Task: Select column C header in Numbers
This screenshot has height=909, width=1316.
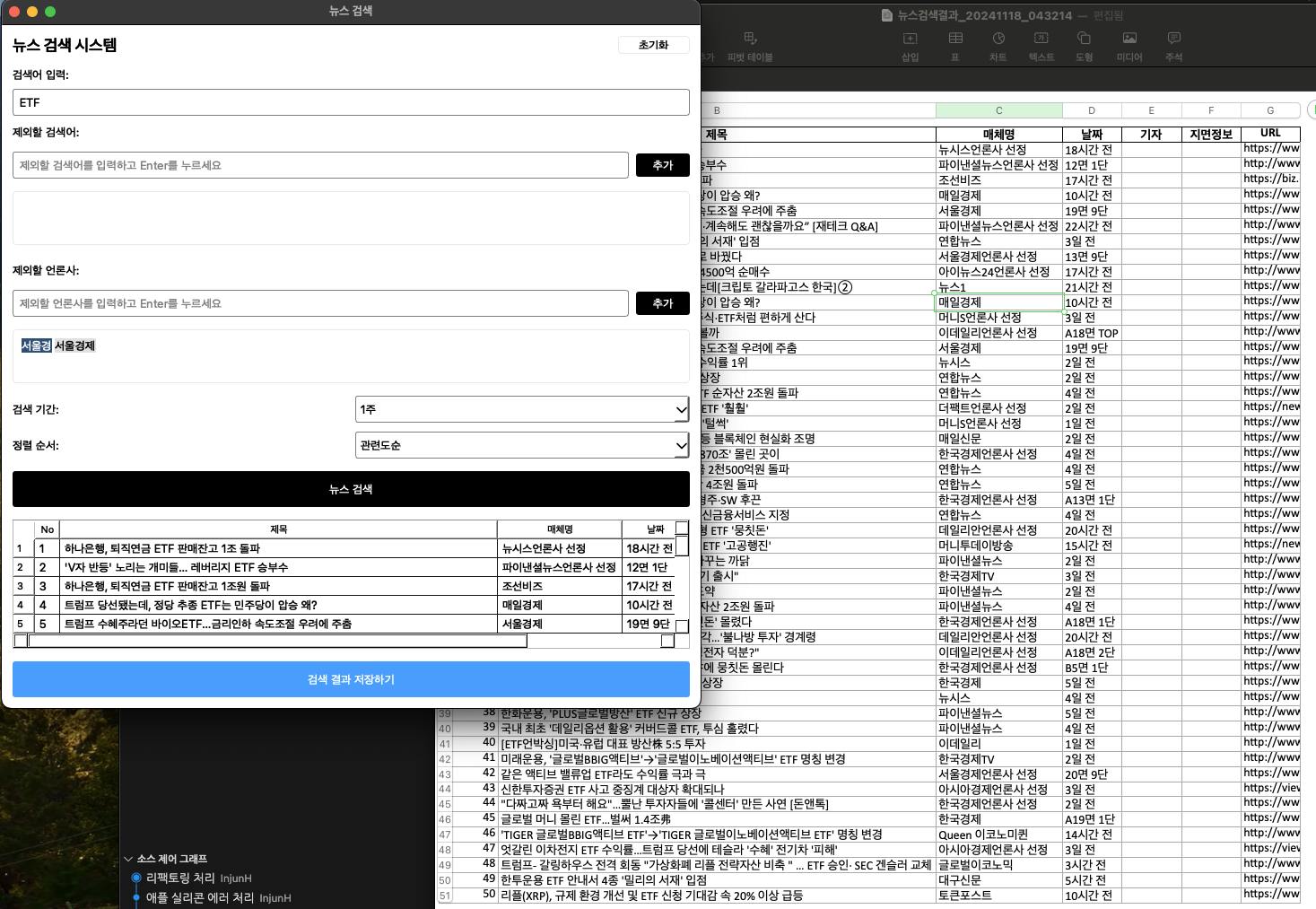Action: click(x=998, y=110)
